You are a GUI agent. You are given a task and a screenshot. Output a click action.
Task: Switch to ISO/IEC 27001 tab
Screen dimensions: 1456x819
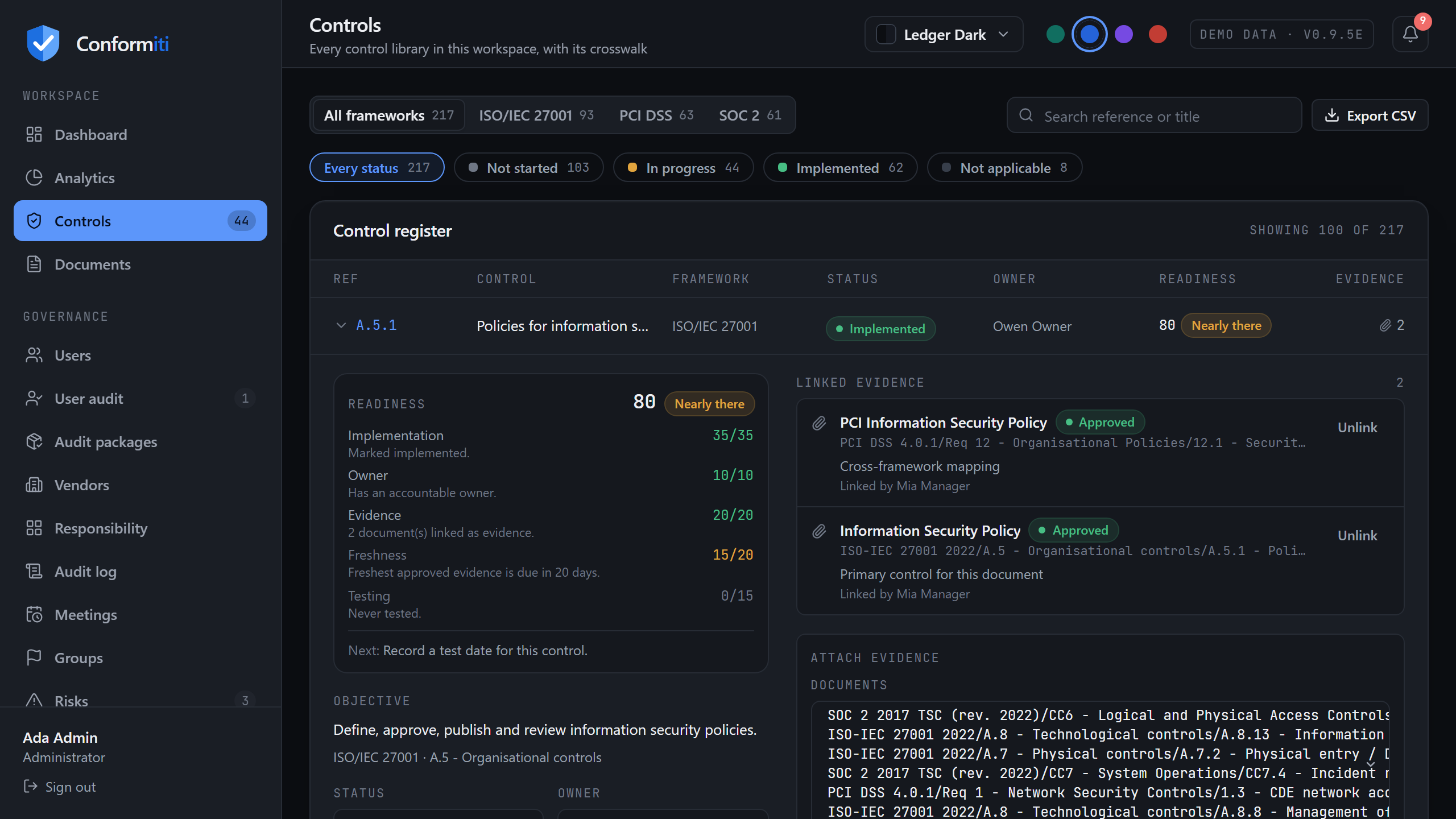tap(536, 115)
